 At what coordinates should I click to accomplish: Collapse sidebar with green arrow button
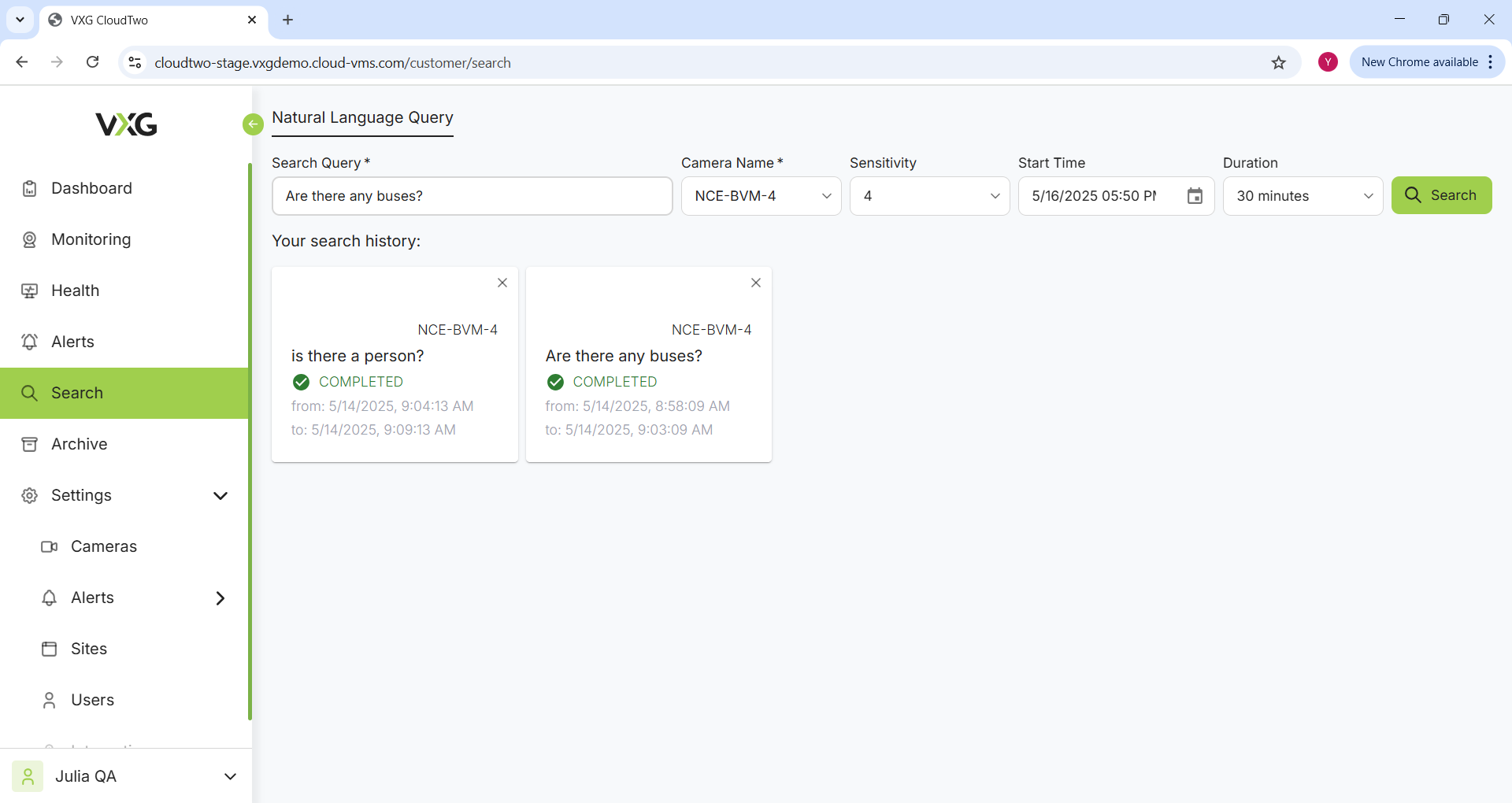point(253,124)
